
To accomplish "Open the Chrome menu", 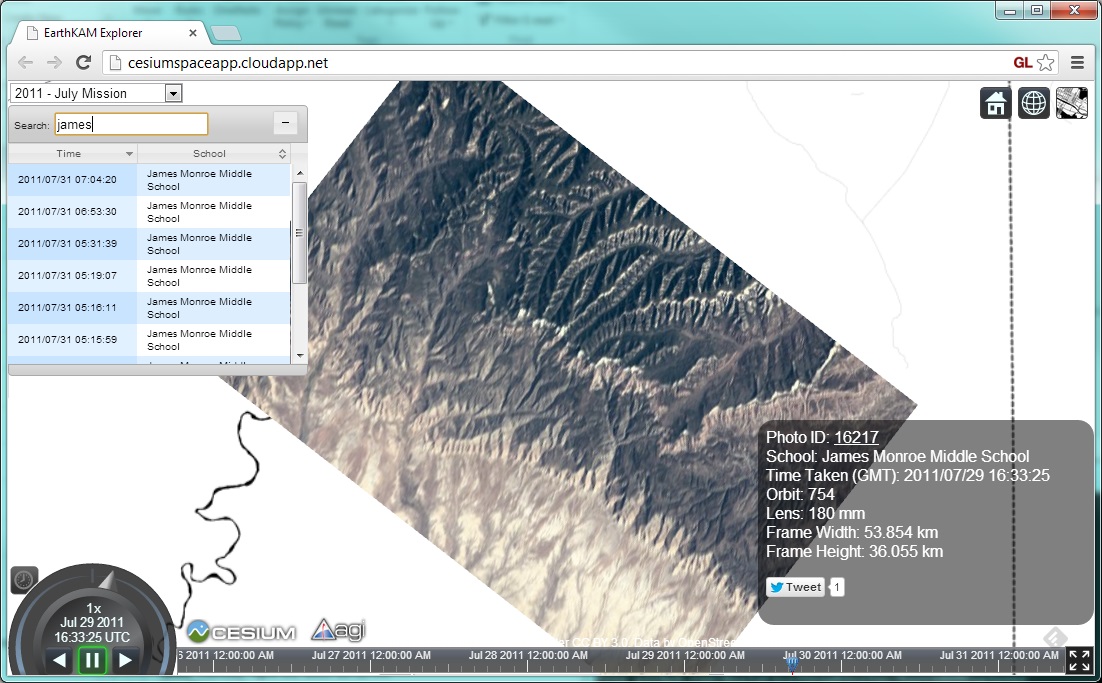I will click(x=1077, y=63).
